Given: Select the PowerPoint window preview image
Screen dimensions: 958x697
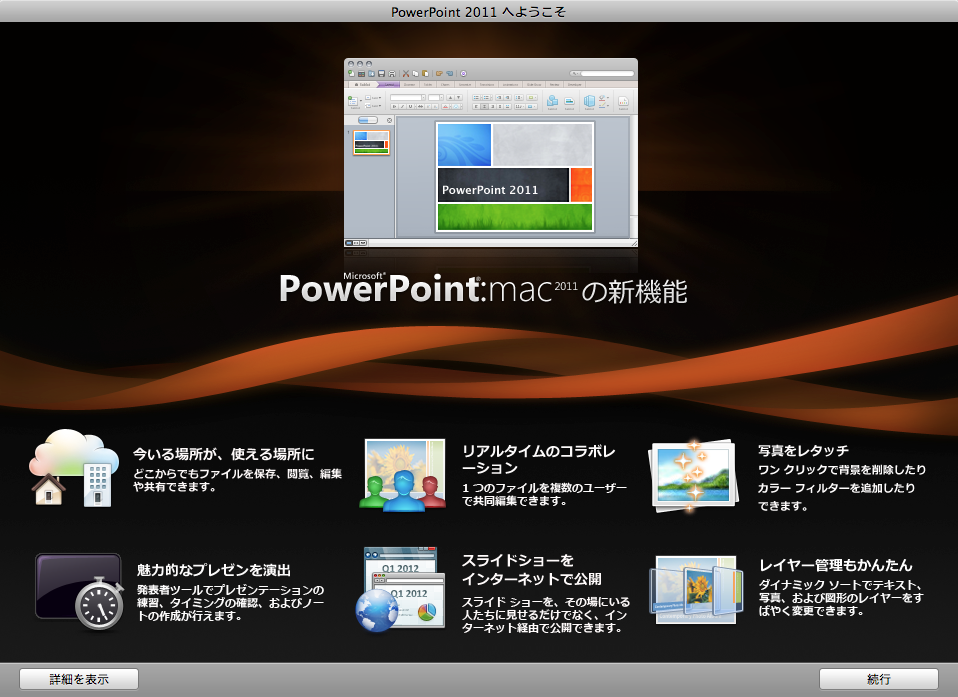Looking at the screenshot, I should point(491,153).
